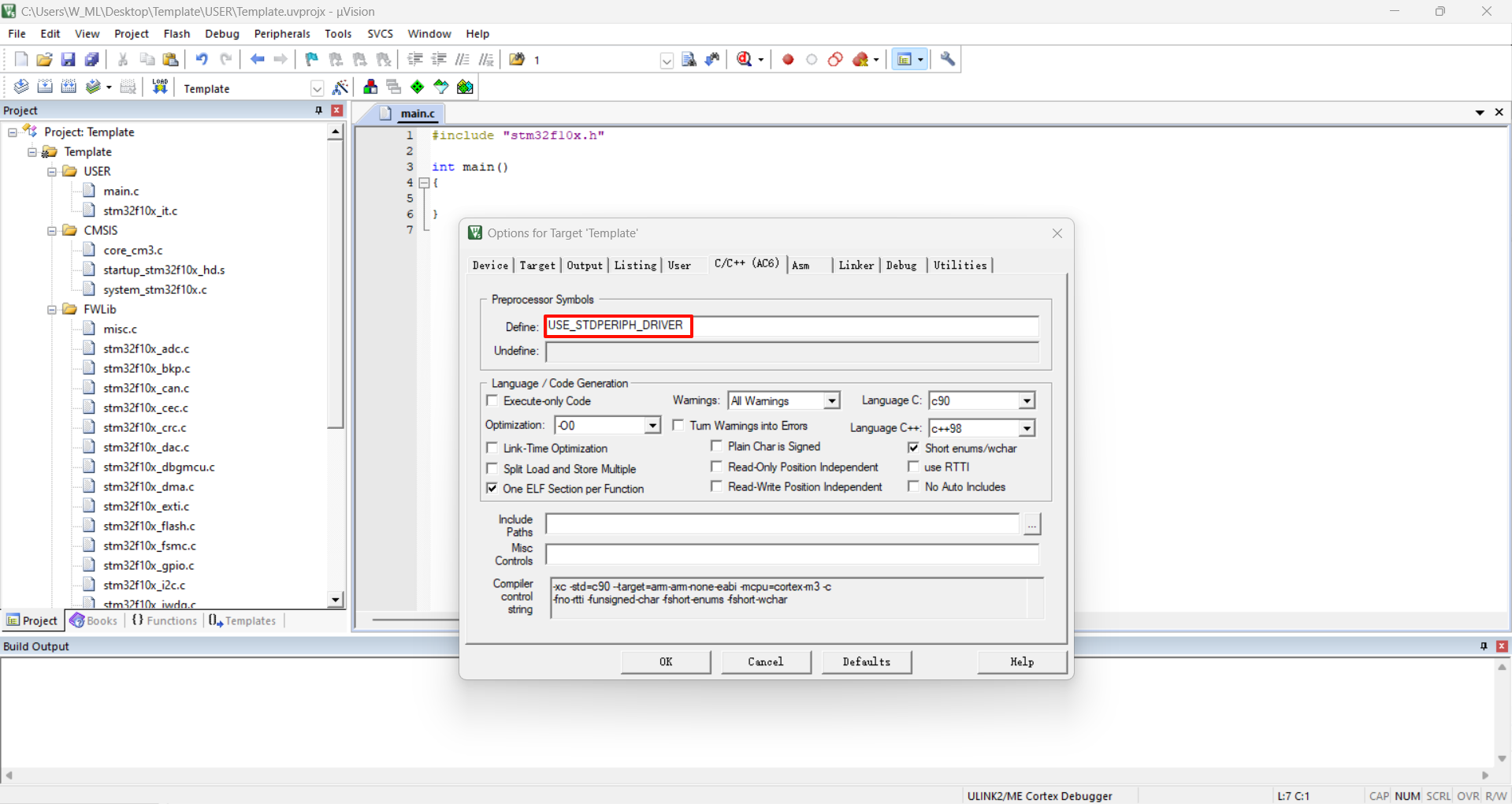The width and height of the screenshot is (1512, 804).
Task: Insert breakpoint with solid red circle icon
Action: click(788, 59)
